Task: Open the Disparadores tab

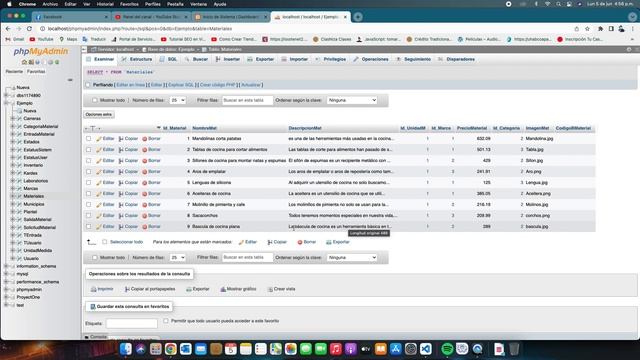Action: point(456,59)
